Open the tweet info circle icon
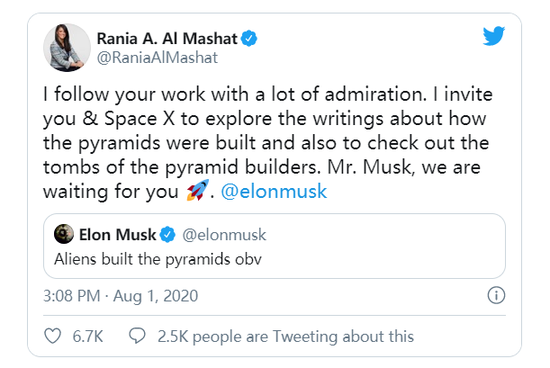This screenshot has height=368, width=550. tap(496, 295)
